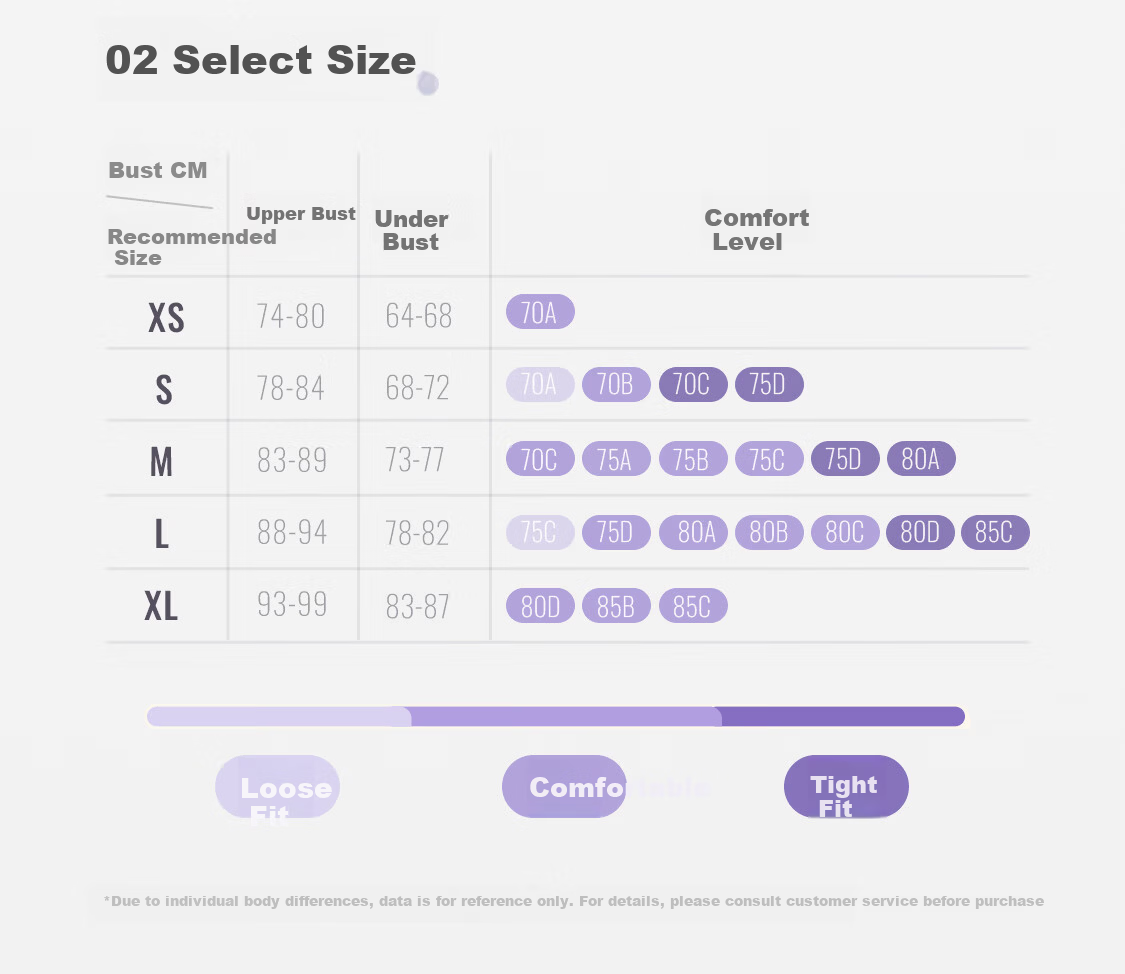Viewport: 1125px width, 974px height.
Task: Click the 80C badge in L row
Action: pos(845,532)
